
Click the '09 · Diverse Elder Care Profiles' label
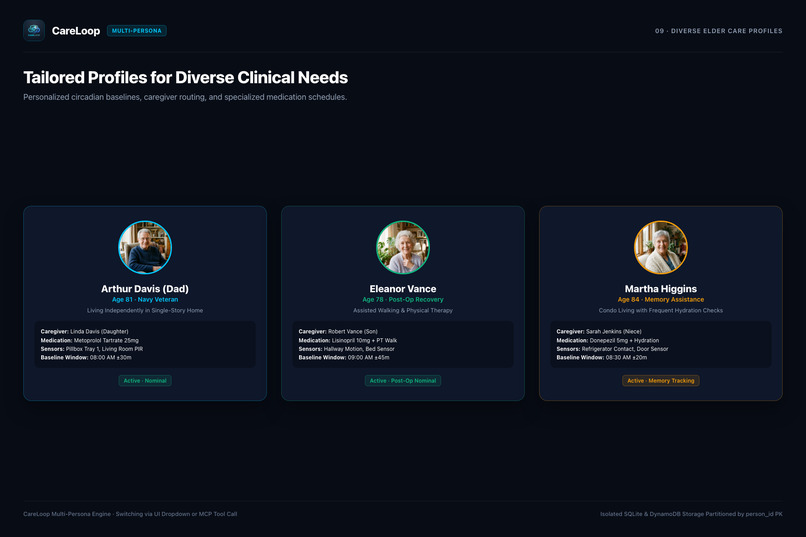click(x=719, y=31)
